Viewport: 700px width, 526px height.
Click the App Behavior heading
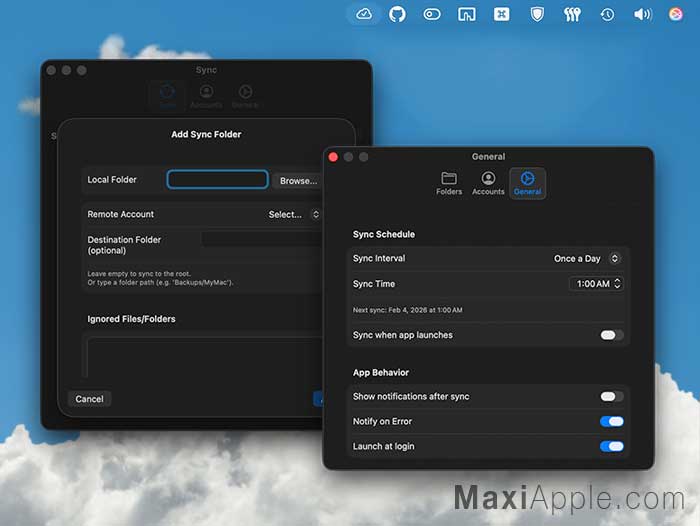point(381,372)
